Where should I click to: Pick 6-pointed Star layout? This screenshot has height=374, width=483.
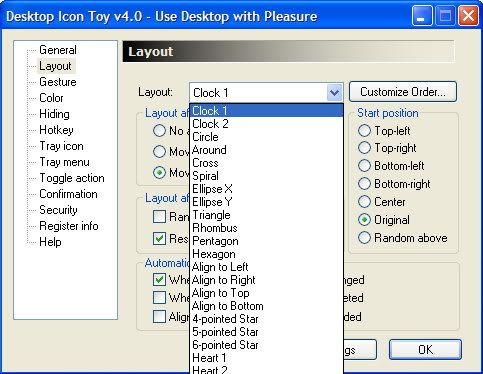(267, 345)
